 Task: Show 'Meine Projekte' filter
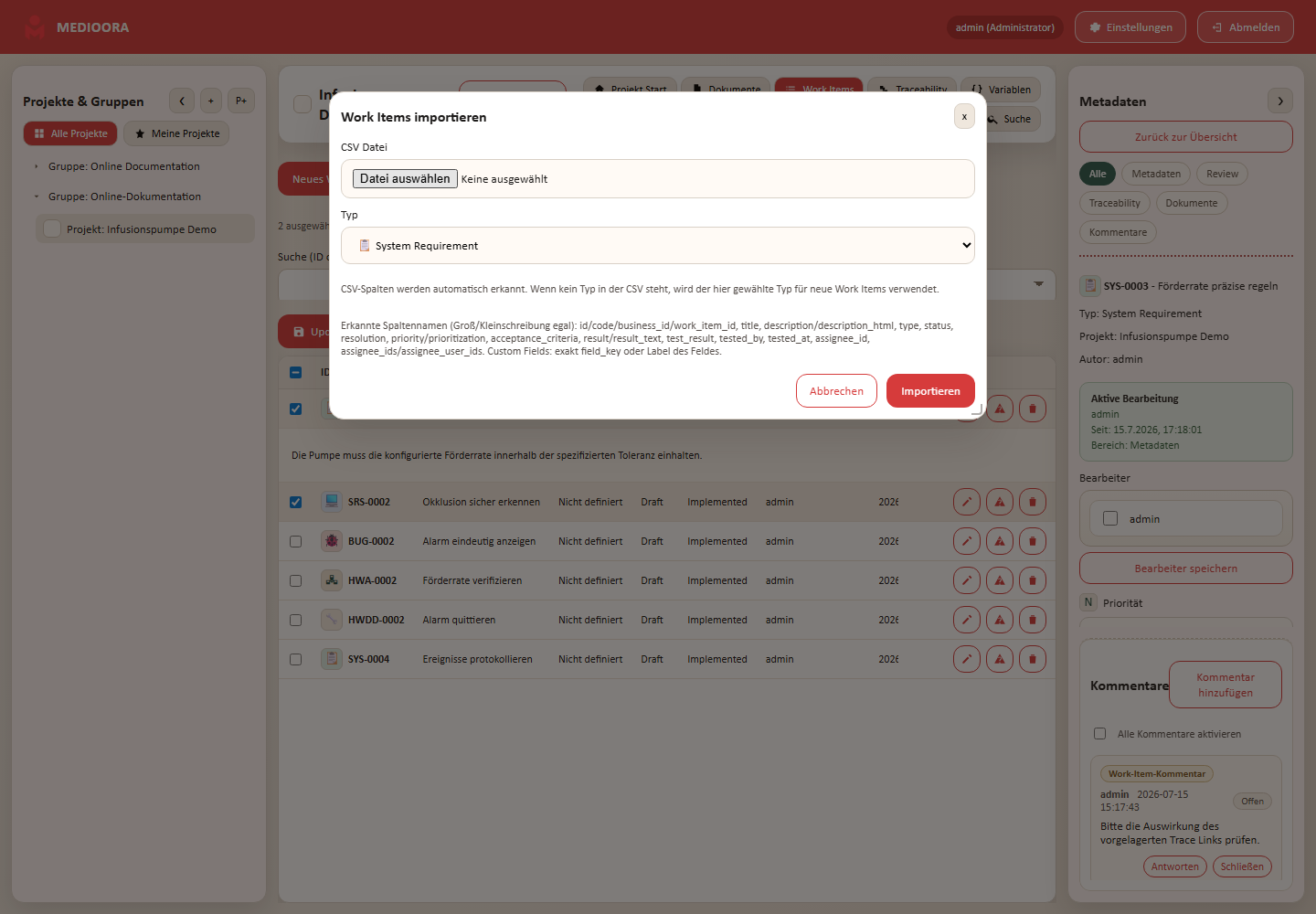(x=176, y=133)
